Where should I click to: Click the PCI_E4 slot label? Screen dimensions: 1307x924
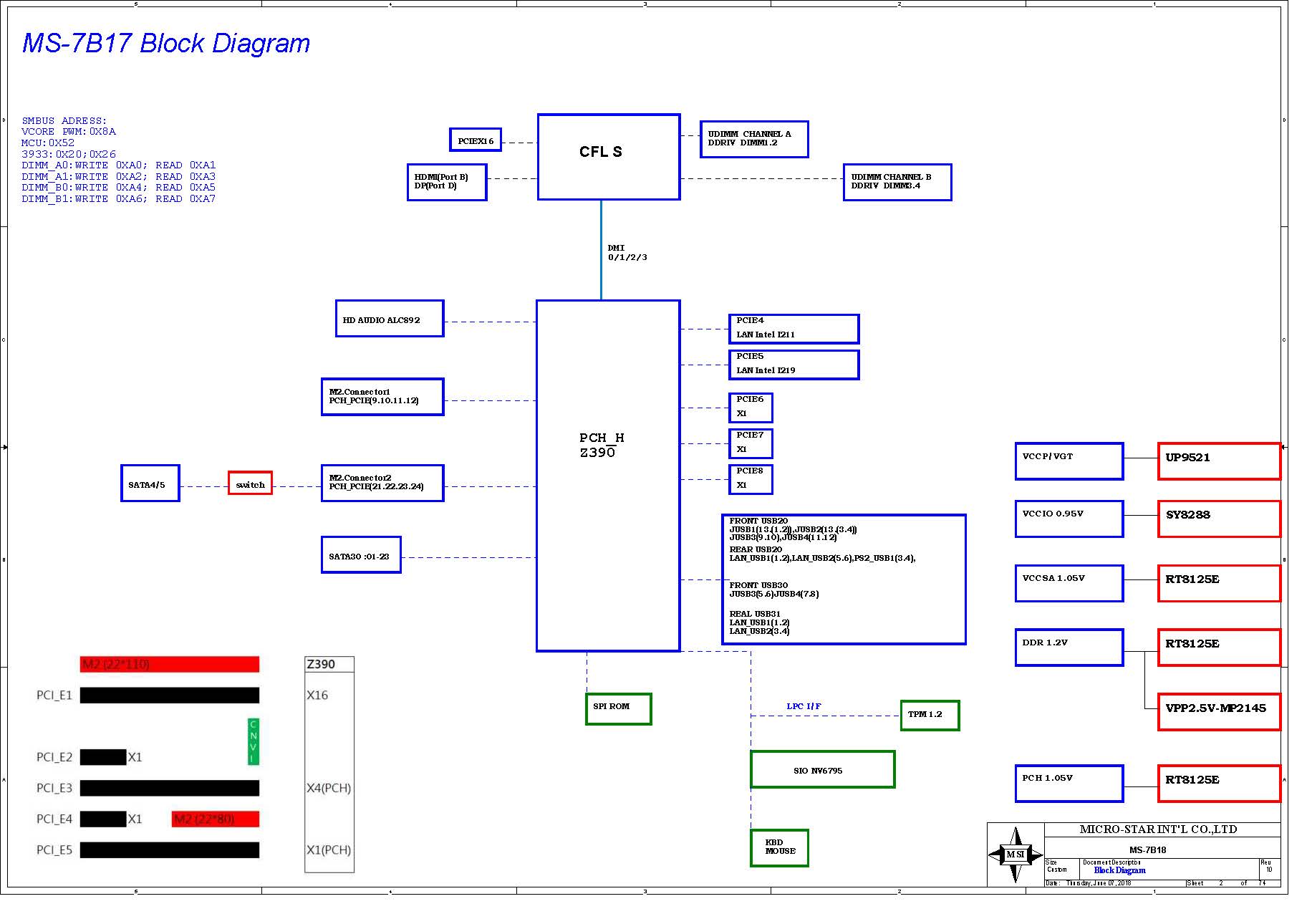[x=54, y=819]
